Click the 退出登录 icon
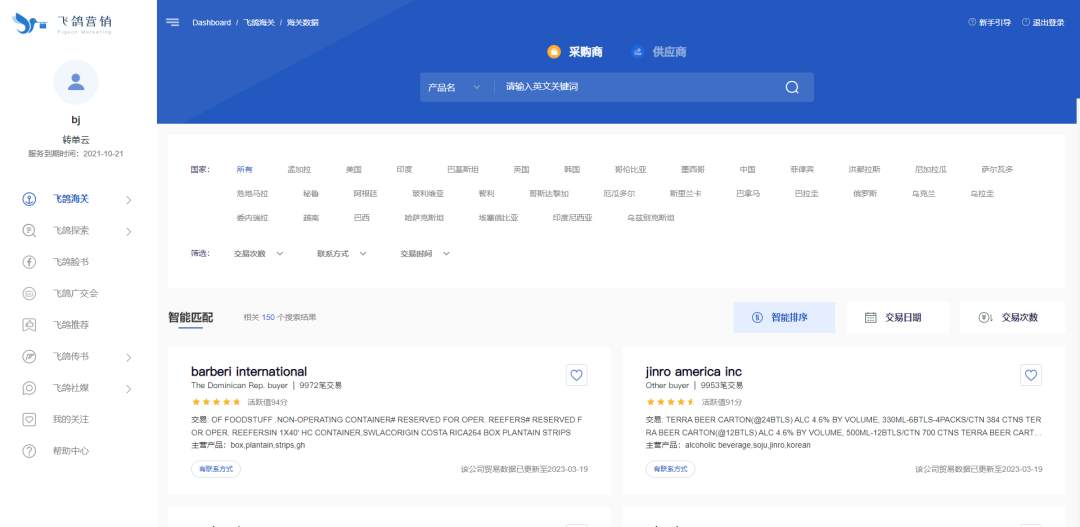This screenshot has width=1080, height=527. tap(1026, 22)
